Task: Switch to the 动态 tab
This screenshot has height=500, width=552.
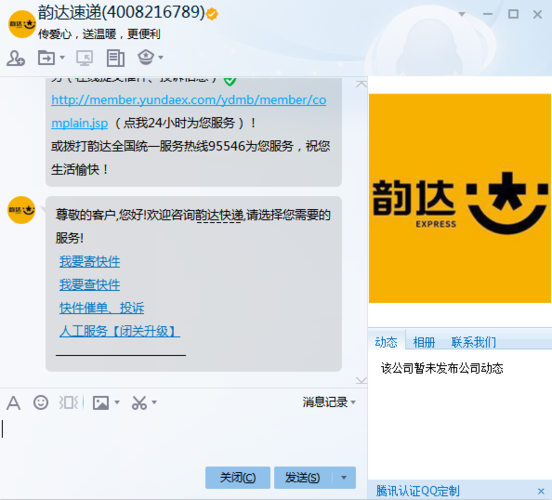Action: [x=386, y=342]
